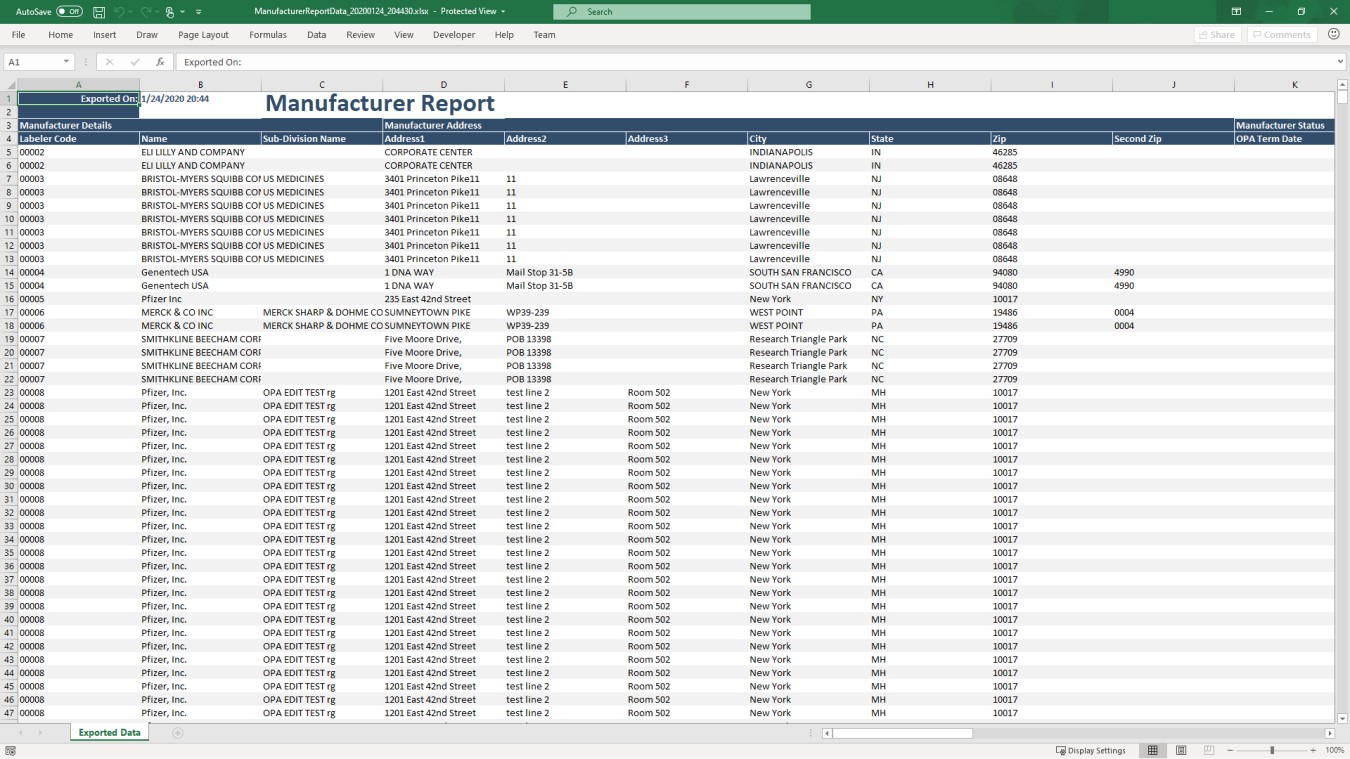The height and width of the screenshot is (759, 1350).
Task: Click horizontal scrollbar right arrow
Action: click(x=1330, y=733)
